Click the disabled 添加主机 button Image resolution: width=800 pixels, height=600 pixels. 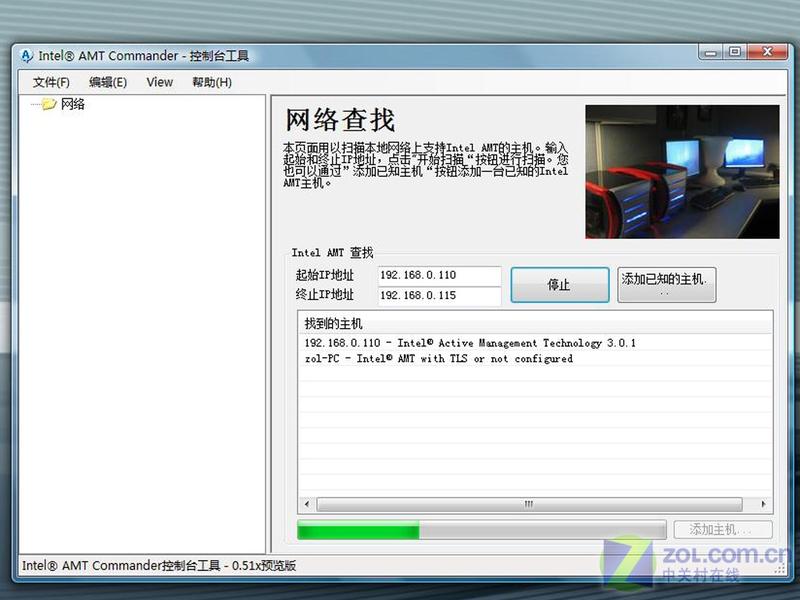[x=722, y=530]
